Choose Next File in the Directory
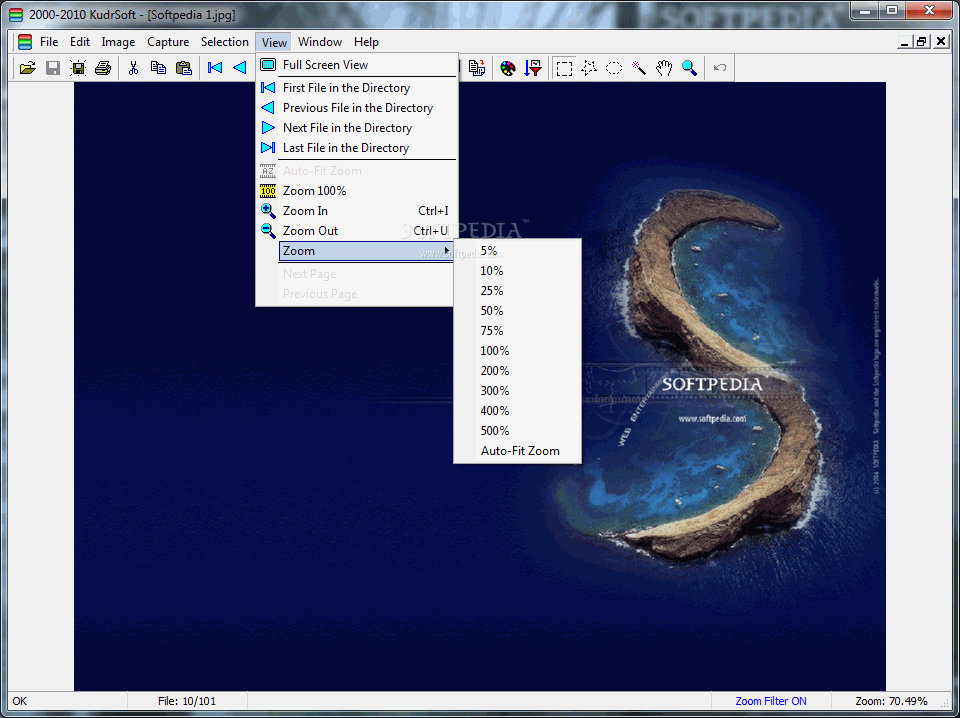 pyautogui.click(x=357, y=128)
